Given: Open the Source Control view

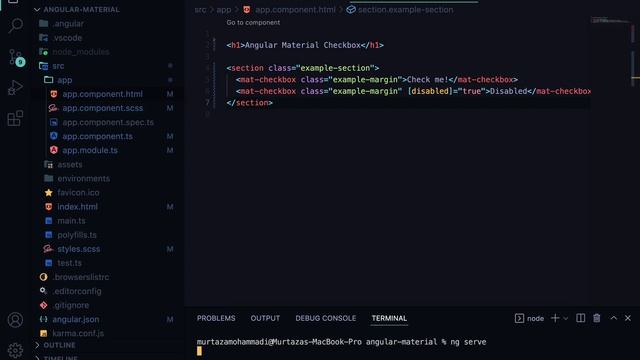Looking at the screenshot, I should point(16,57).
